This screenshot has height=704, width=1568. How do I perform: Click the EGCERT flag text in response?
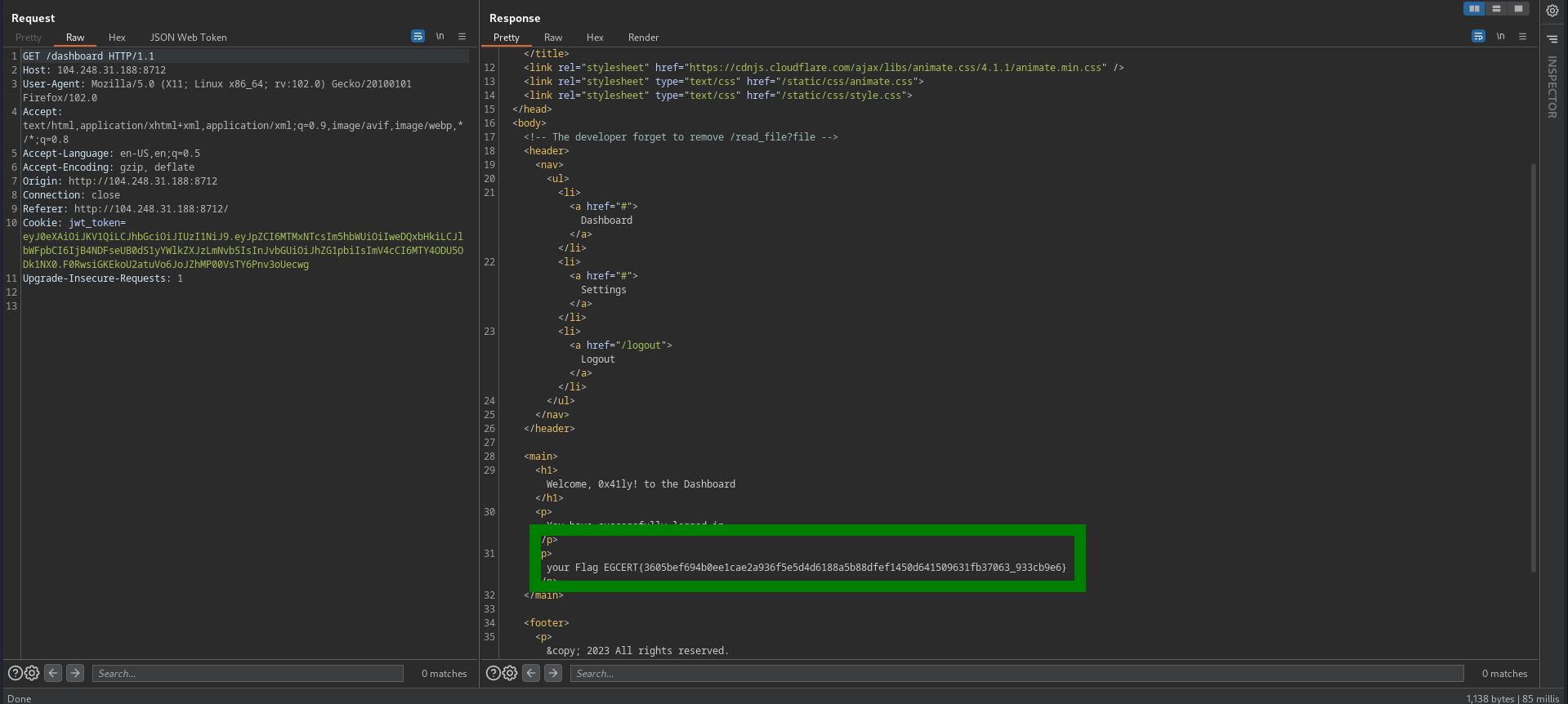pos(835,568)
